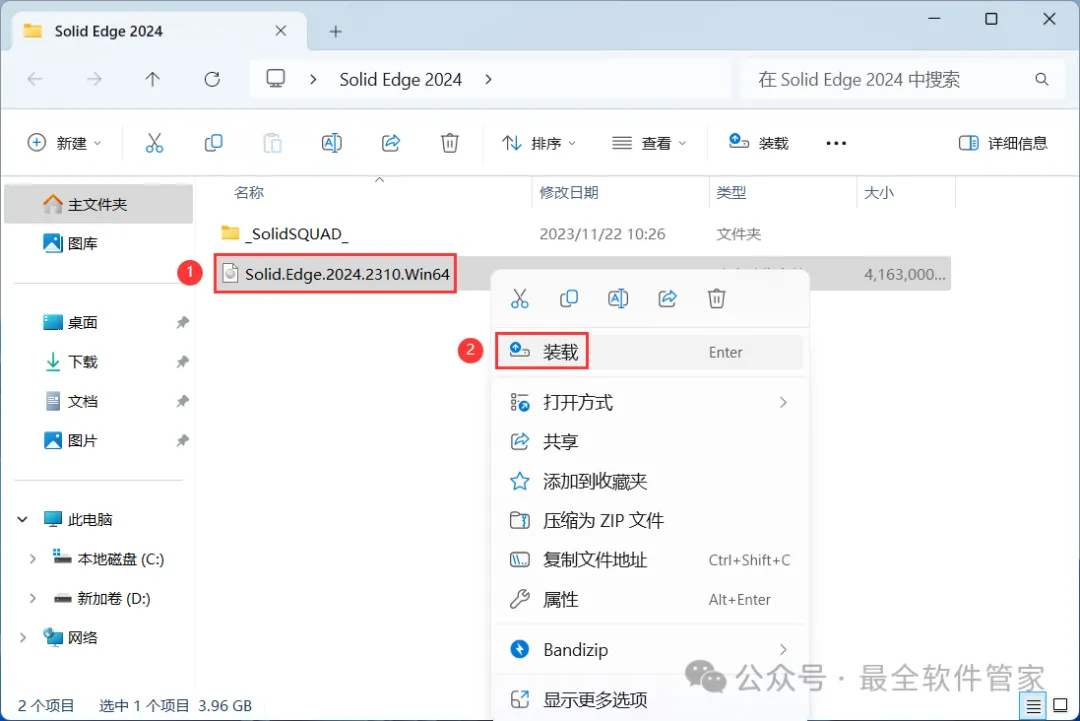1080x721 pixels.
Task: Click the 装载 mount button in the toolbar
Action: [758, 143]
